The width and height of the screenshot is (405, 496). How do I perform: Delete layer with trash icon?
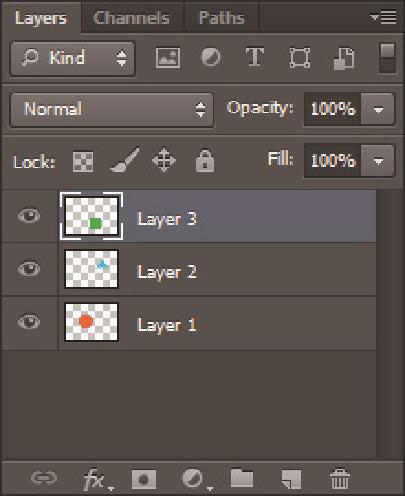pyautogui.click(x=340, y=478)
